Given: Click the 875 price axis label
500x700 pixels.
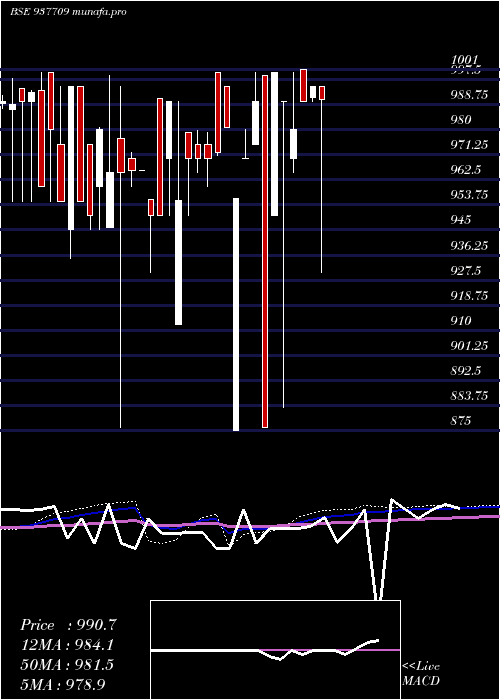Looking at the screenshot, I should click(x=461, y=421).
